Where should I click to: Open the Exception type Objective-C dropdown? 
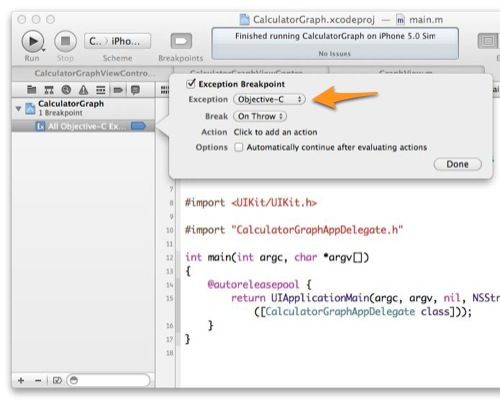pos(269,99)
